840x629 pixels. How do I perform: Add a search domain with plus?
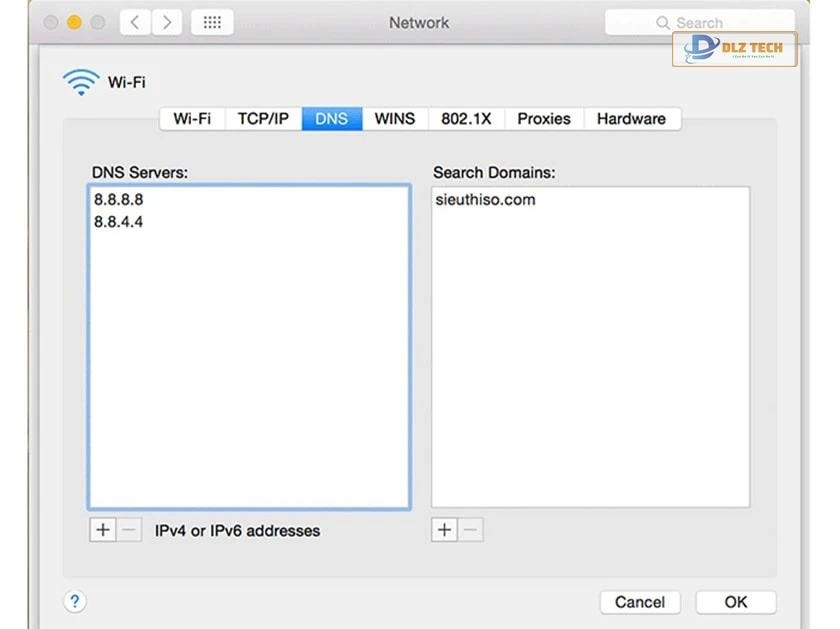click(x=444, y=530)
